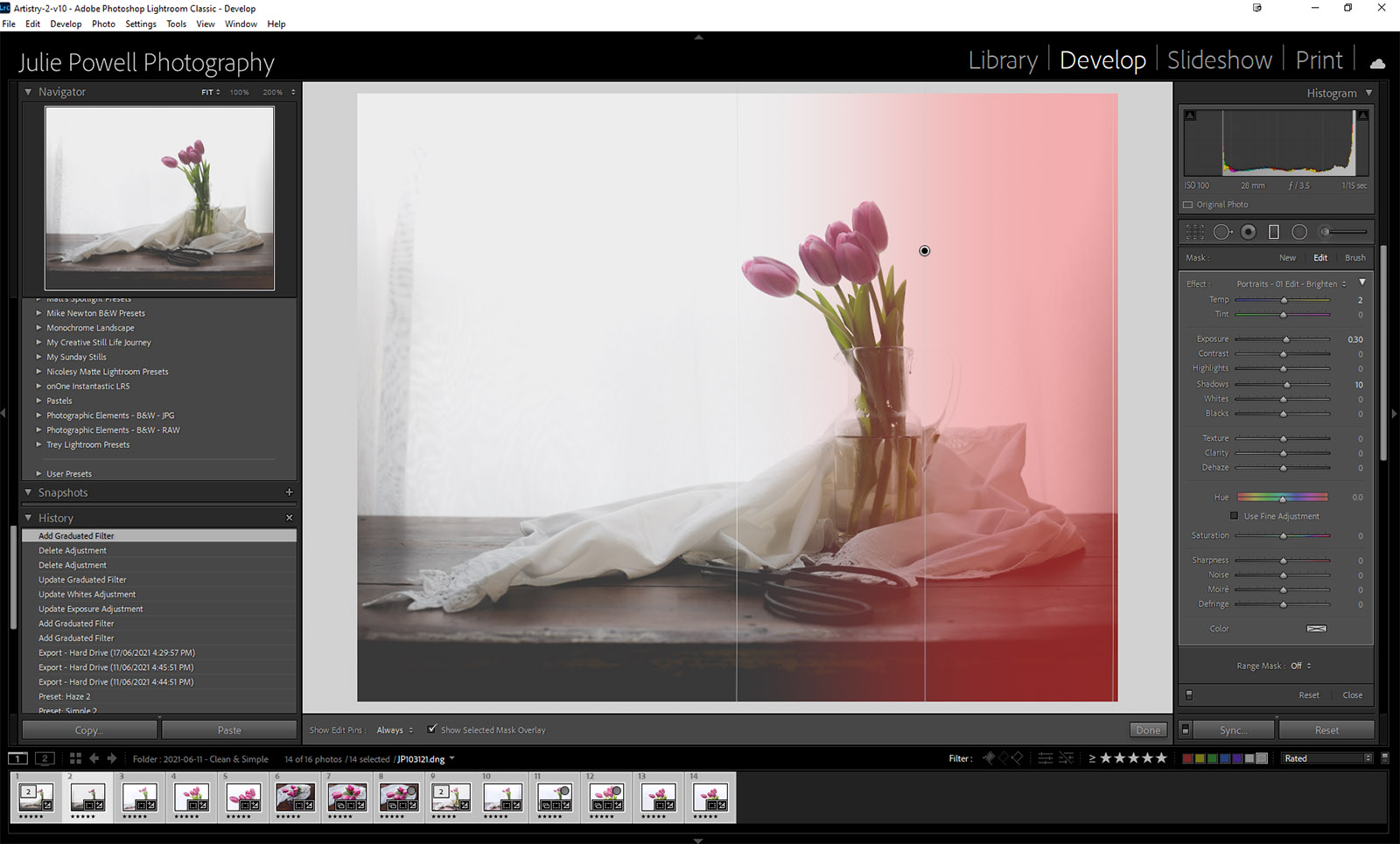Choose the Red Eye Correction tool

tap(1249, 232)
